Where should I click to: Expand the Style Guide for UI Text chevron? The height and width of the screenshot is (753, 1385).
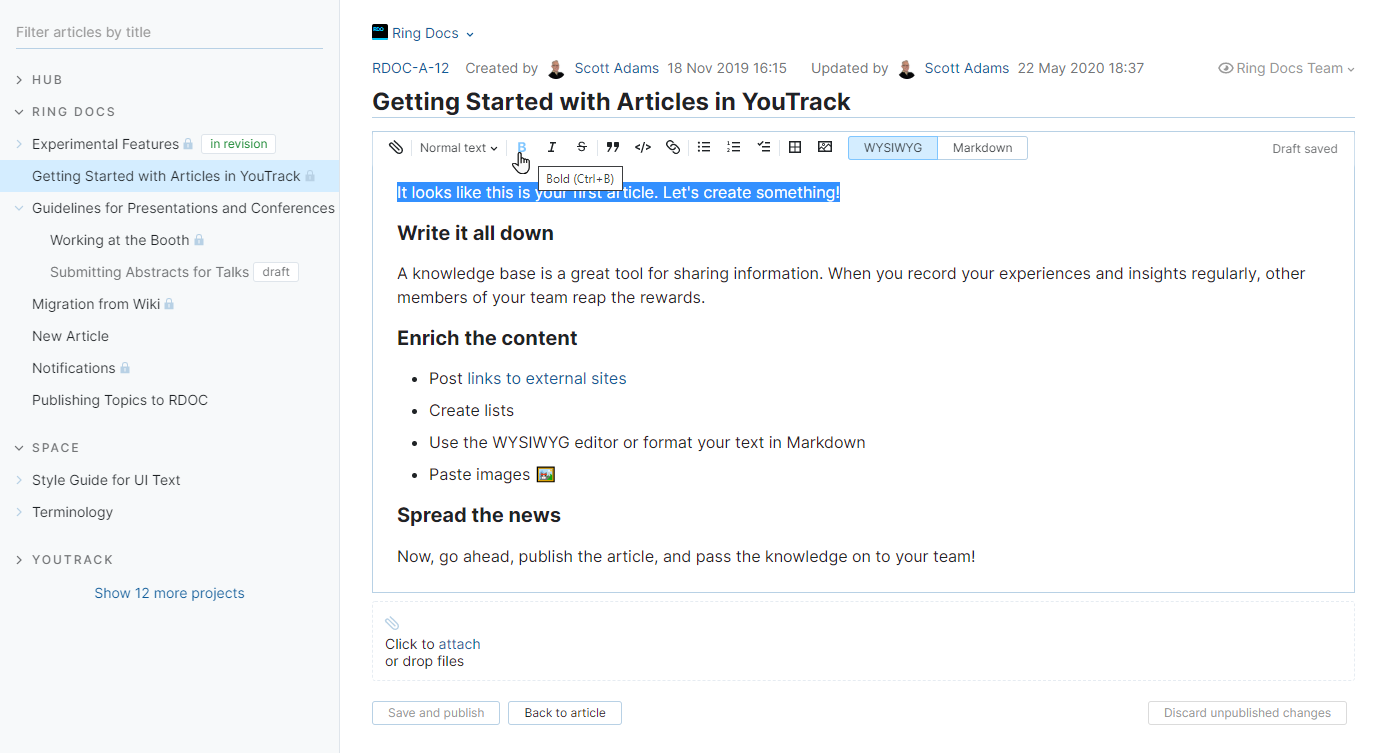pyautogui.click(x=19, y=480)
